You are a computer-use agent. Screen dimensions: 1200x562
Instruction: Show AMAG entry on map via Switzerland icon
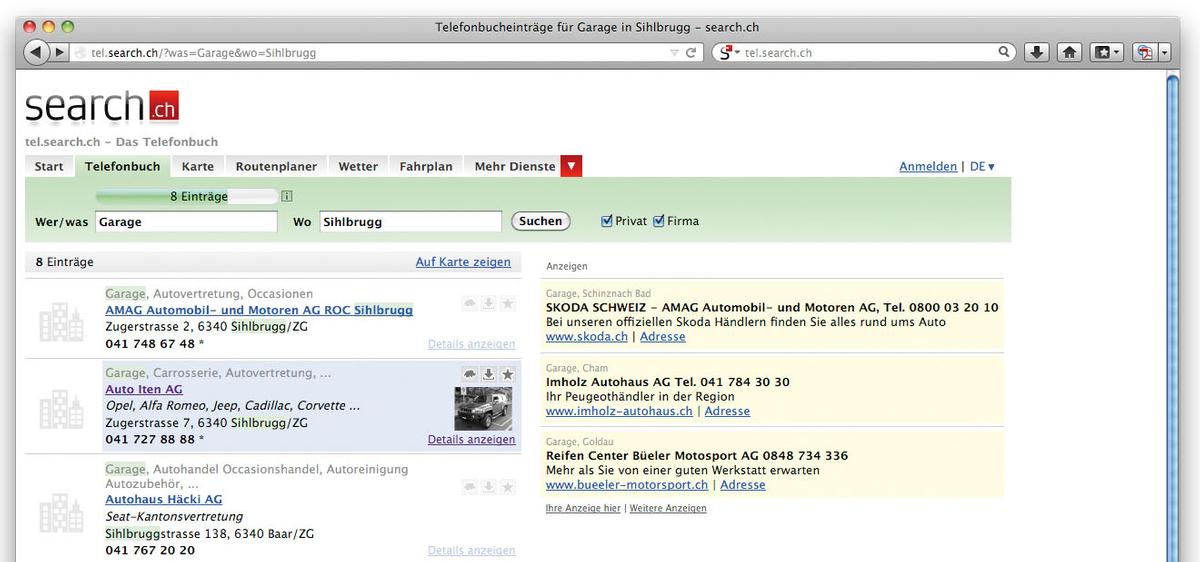point(469,303)
